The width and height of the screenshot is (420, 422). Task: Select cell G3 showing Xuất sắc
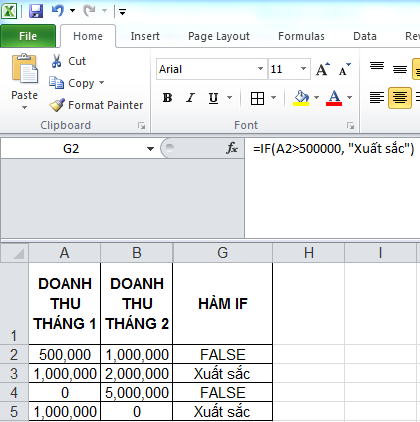point(223,373)
